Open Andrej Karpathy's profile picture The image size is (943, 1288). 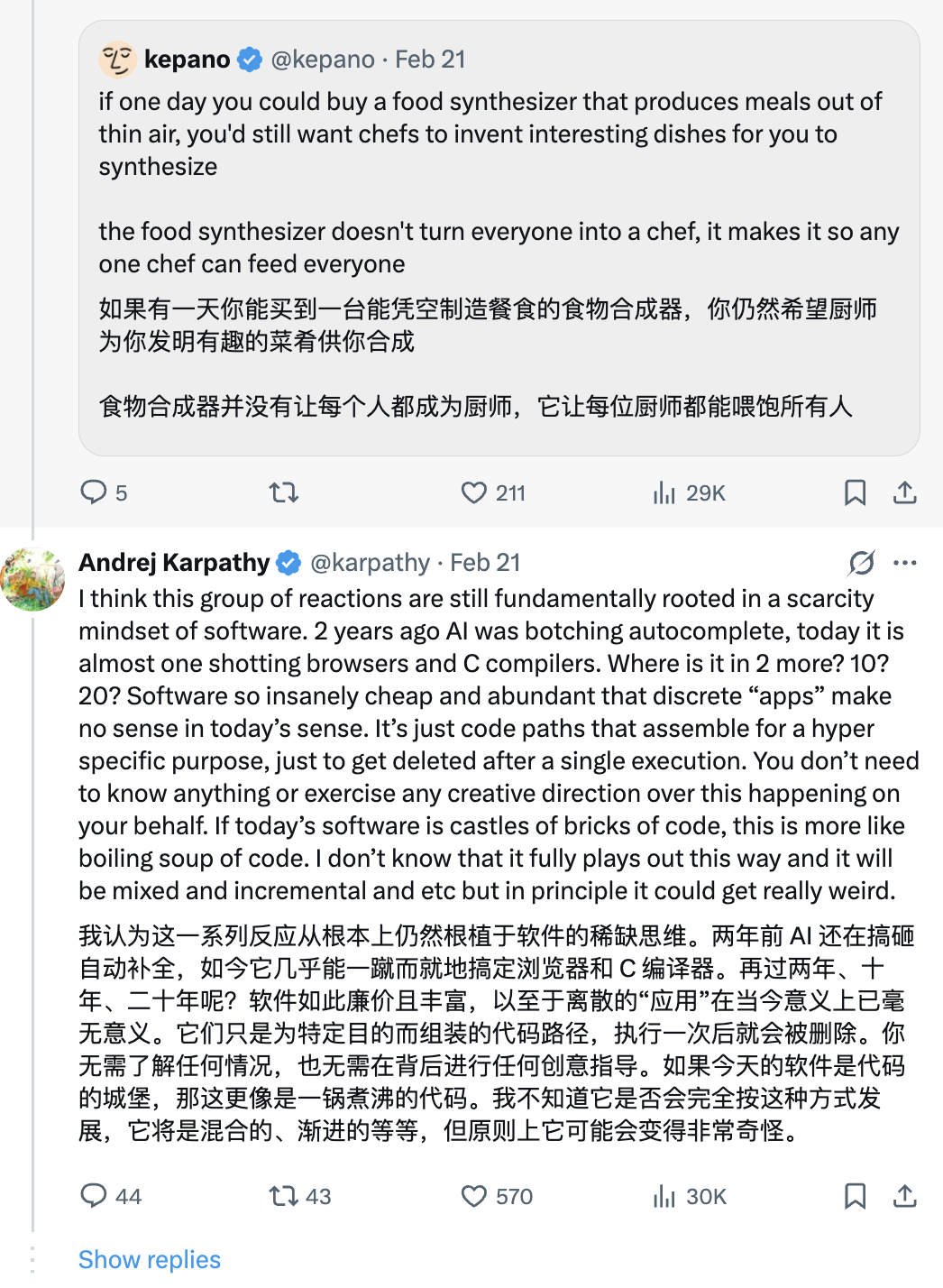pos(33,579)
